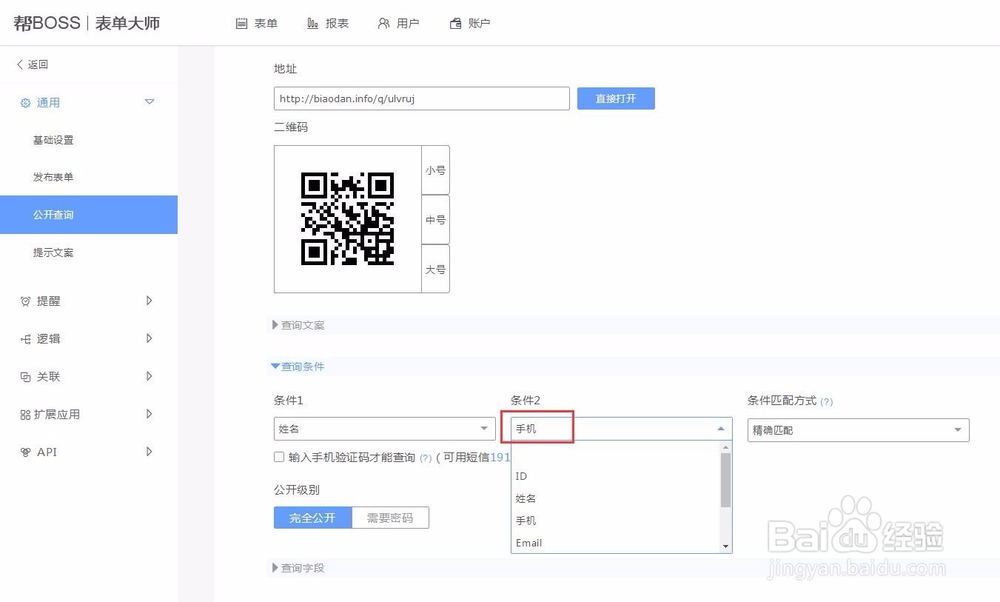Expand the 扩展应用 section arrow
Image resolution: width=1000 pixels, height=602 pixels.
tap(149, 414)
